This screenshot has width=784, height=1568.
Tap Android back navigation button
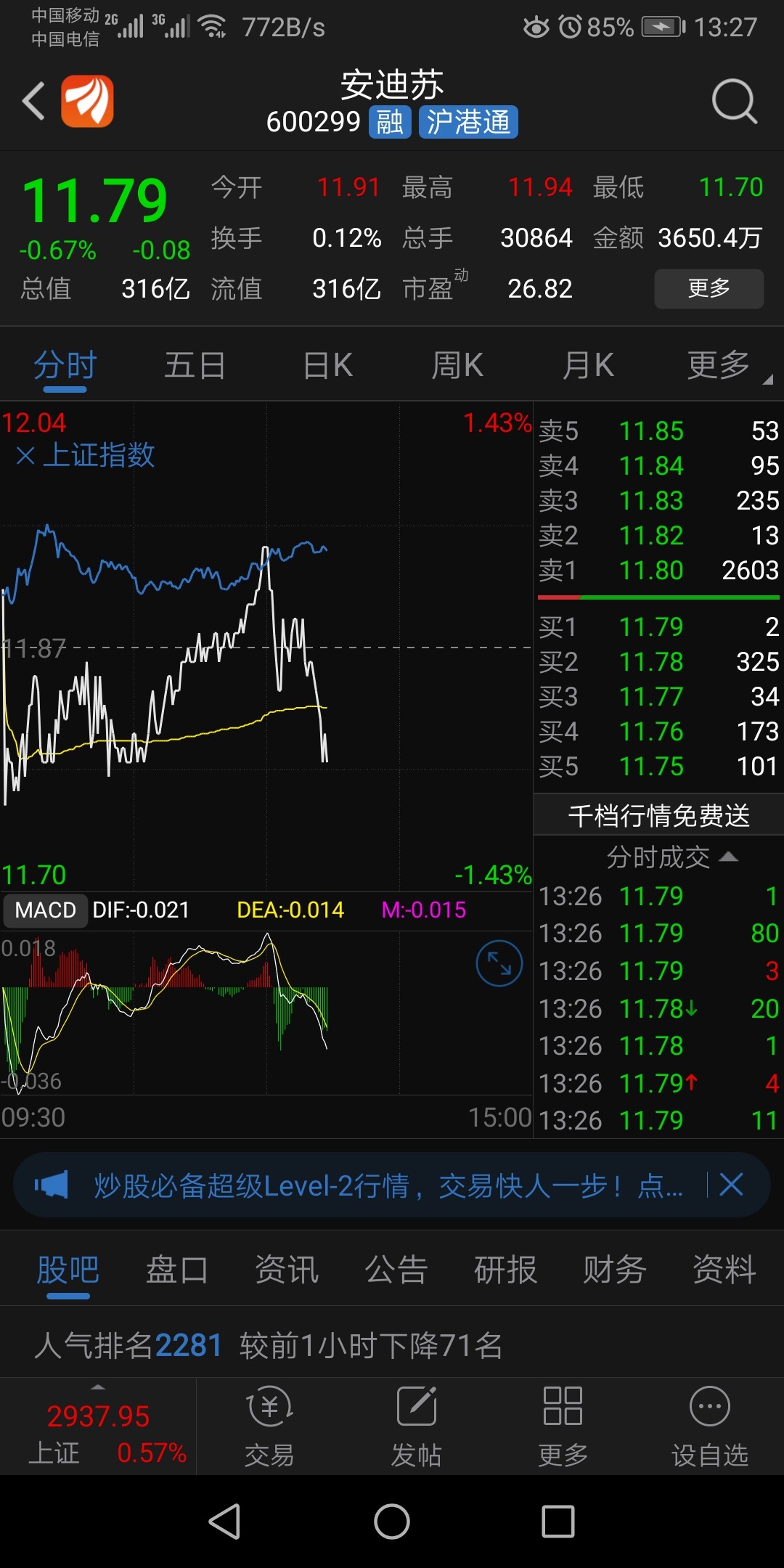pos(225,1522)
